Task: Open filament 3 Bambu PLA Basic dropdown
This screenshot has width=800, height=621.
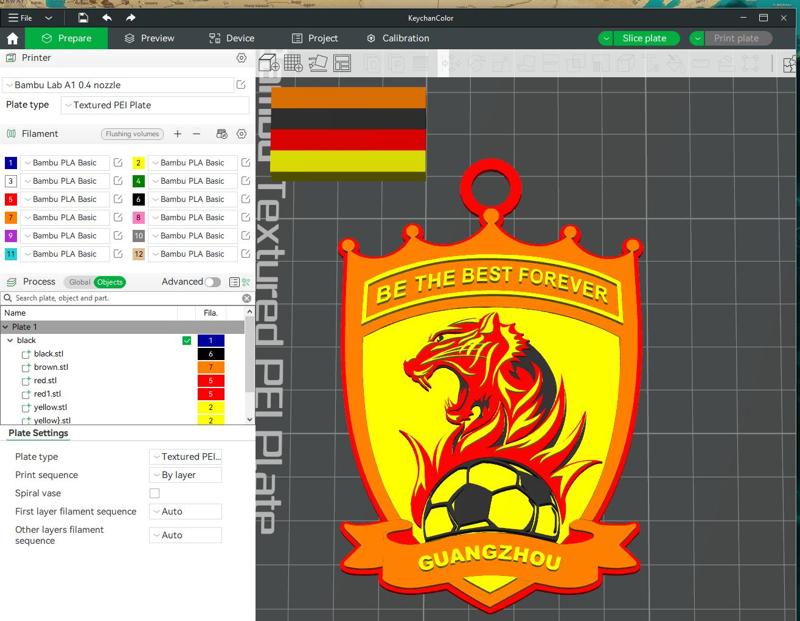Action: pos(65,181)
